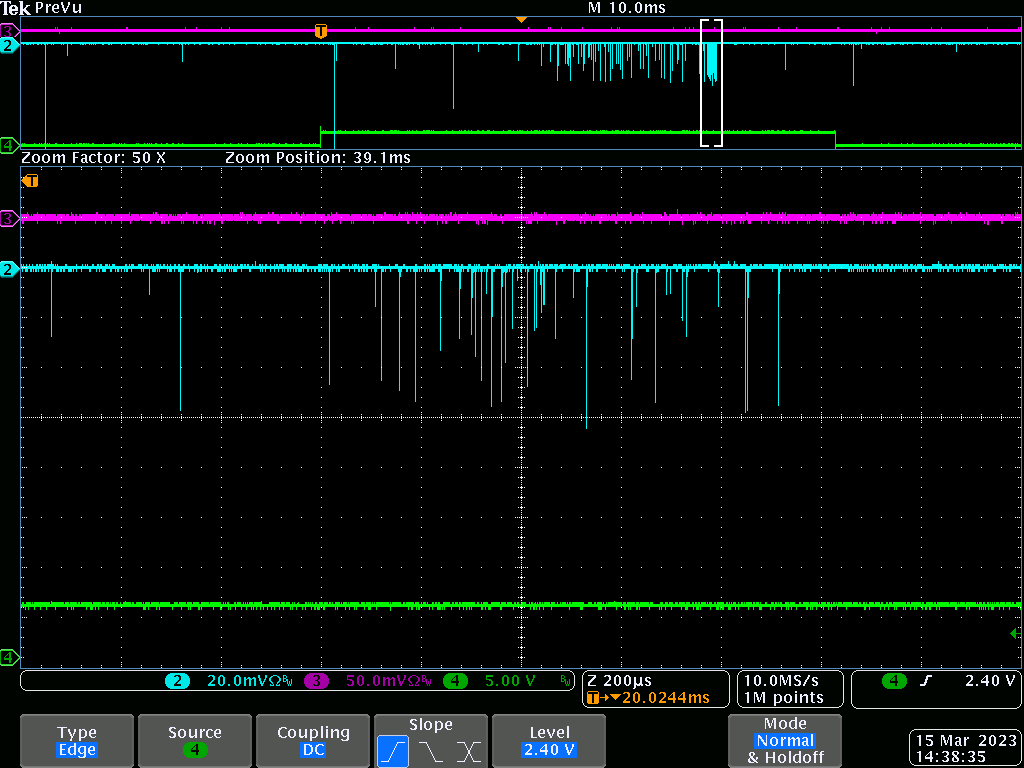Select the falling edge slope icon
The height and width of the screenshot is (768, 1024).
[x=430, y=751]
